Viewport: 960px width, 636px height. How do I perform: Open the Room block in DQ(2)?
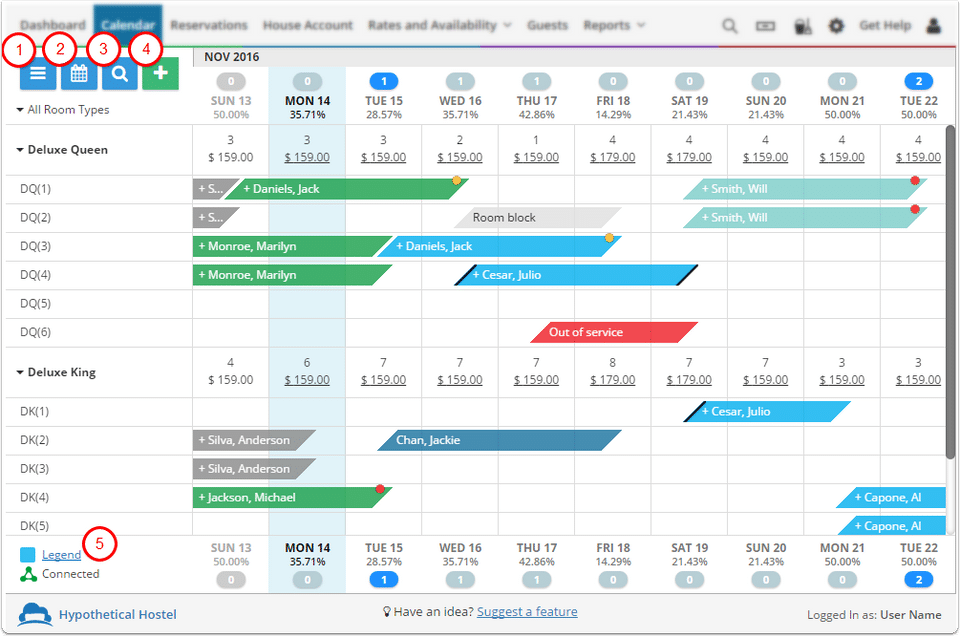point(537,217)
